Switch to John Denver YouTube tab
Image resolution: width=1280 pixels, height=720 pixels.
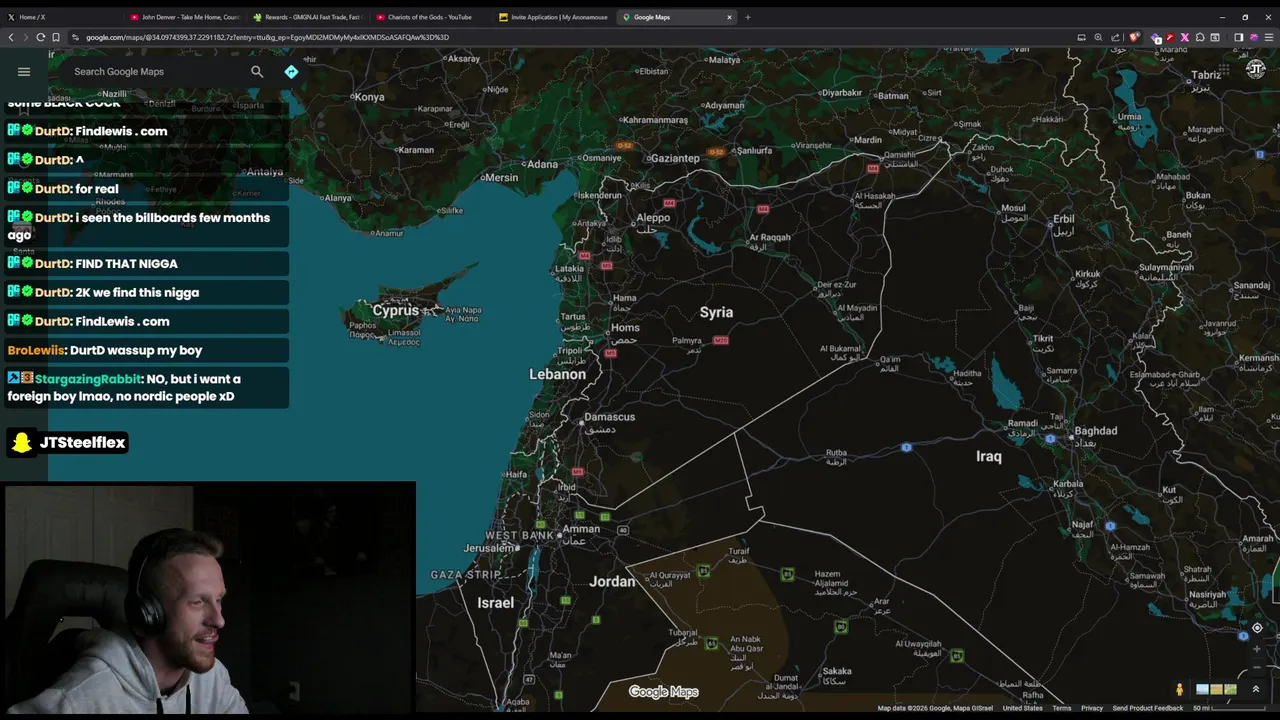pos(185,17)
